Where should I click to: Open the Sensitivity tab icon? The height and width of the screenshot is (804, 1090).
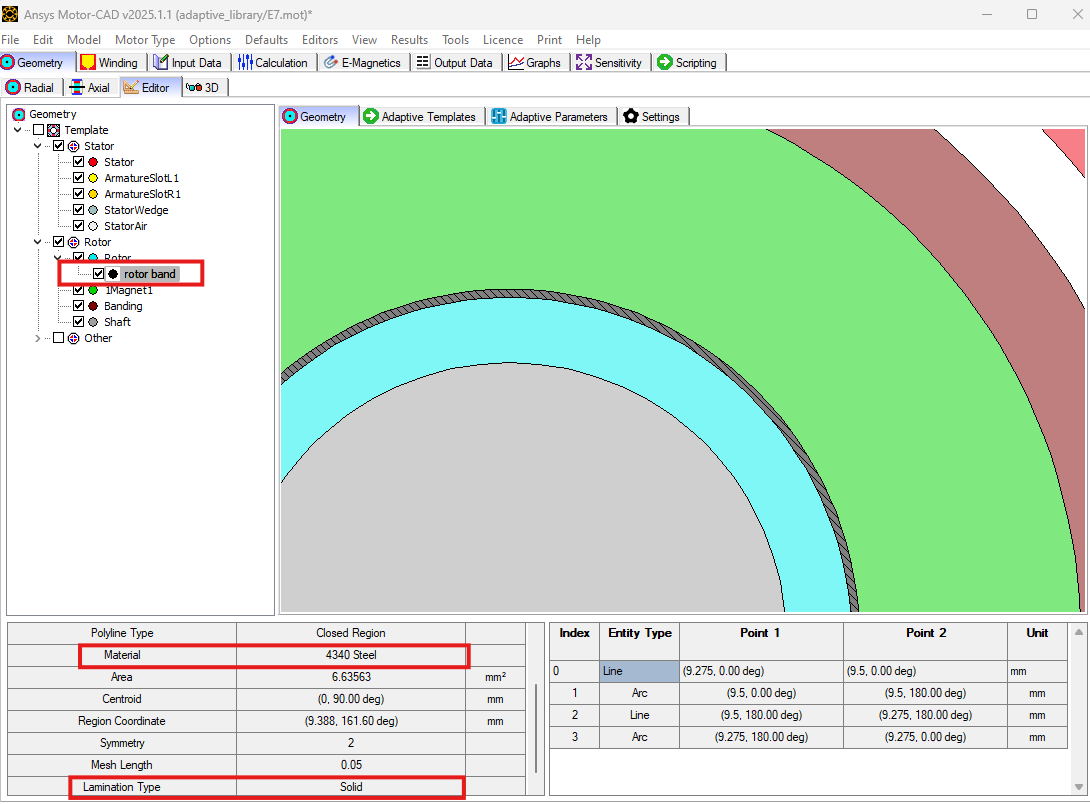click(x=584, y=63)
